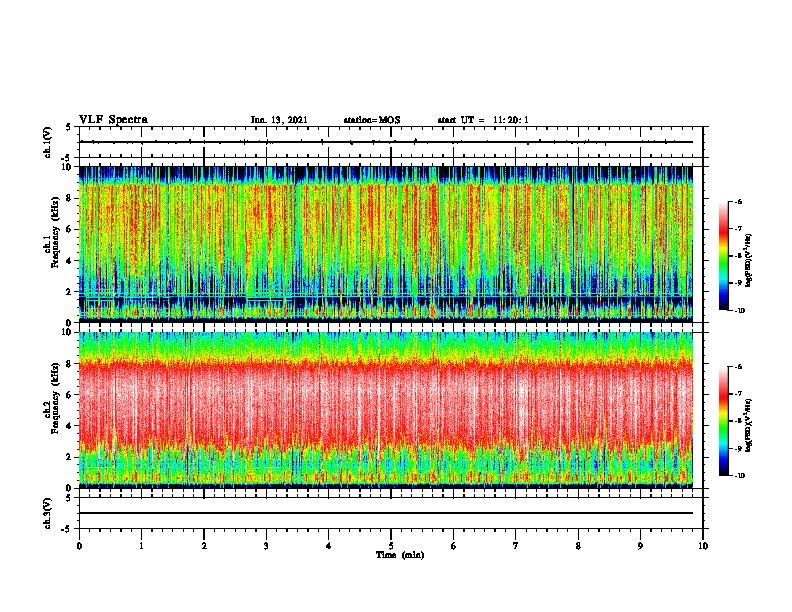Click the "4" kHz tick on ch.1 frequency axis
The height and width of the screenshot is (612, 792).
tap(69, 261)
